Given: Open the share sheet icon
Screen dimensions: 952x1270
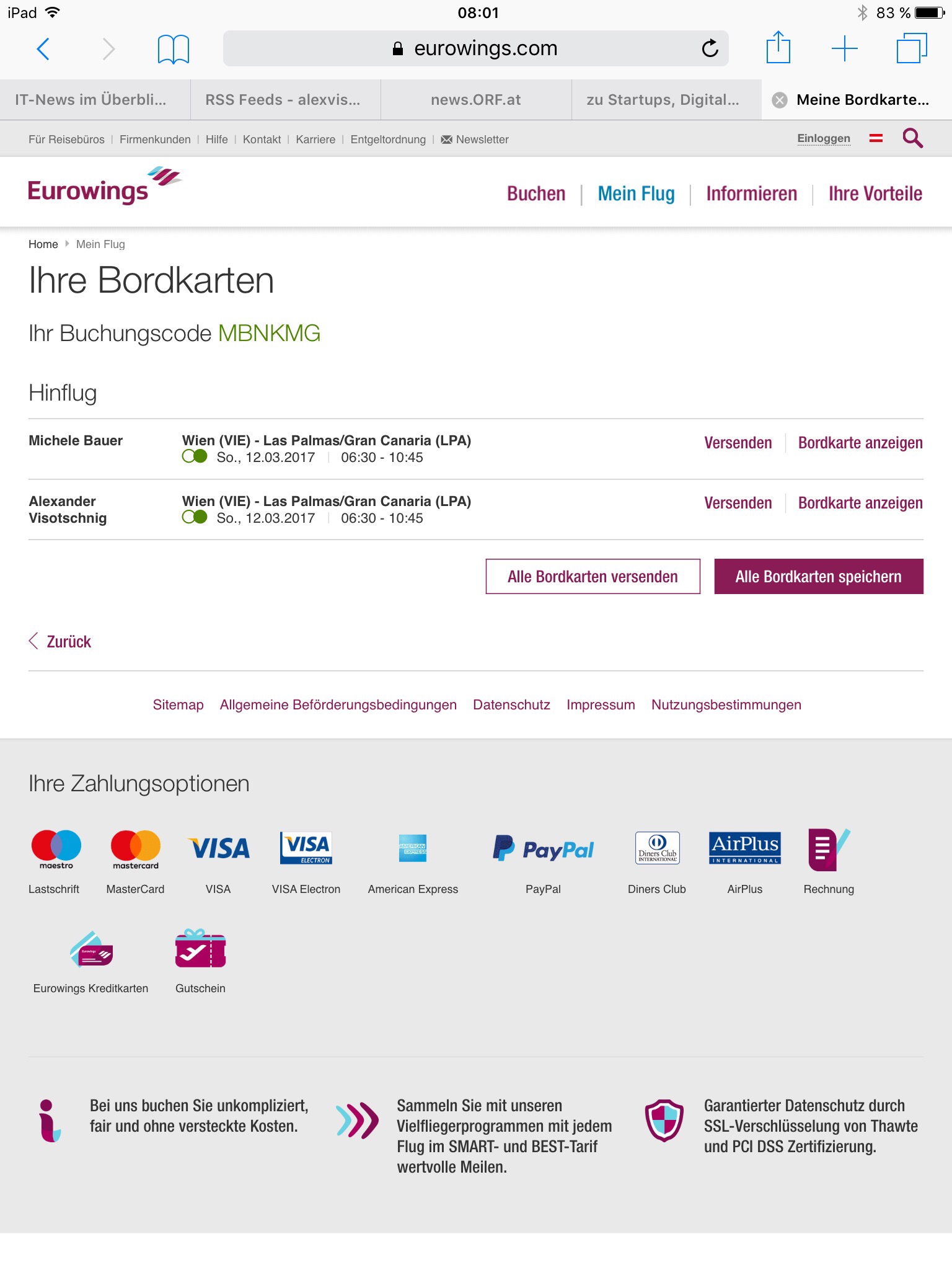Looking at the screenshot, I should click(x=778, y=47).
